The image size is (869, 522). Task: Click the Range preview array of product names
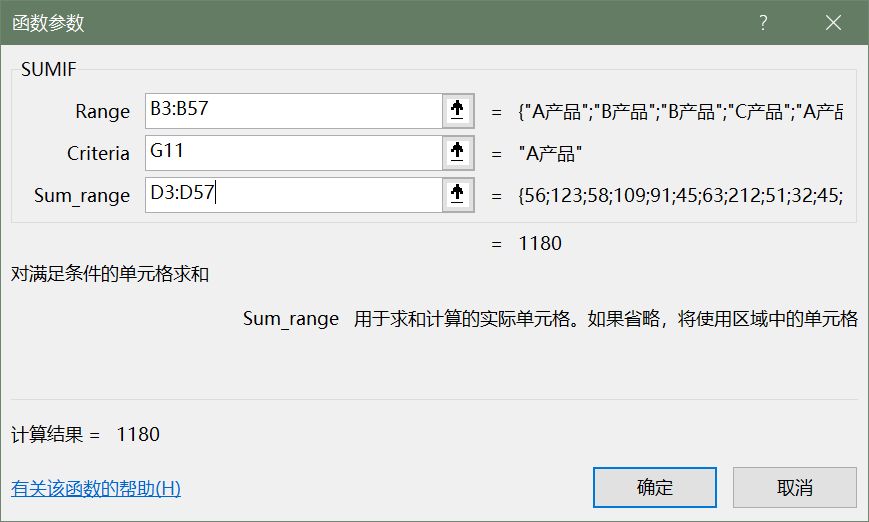point(680,112)
